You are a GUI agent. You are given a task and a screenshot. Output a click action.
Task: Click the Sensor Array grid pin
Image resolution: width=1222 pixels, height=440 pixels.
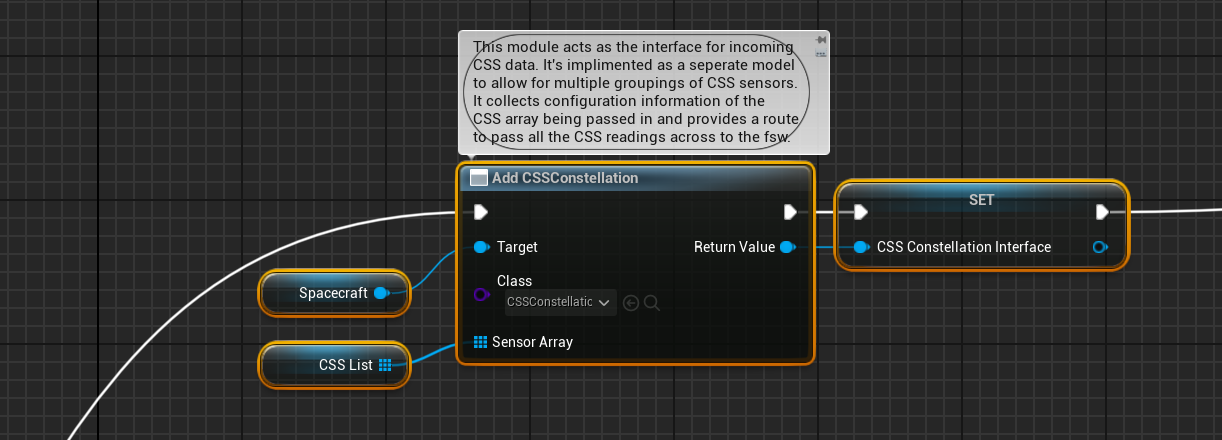pos(480,342)
